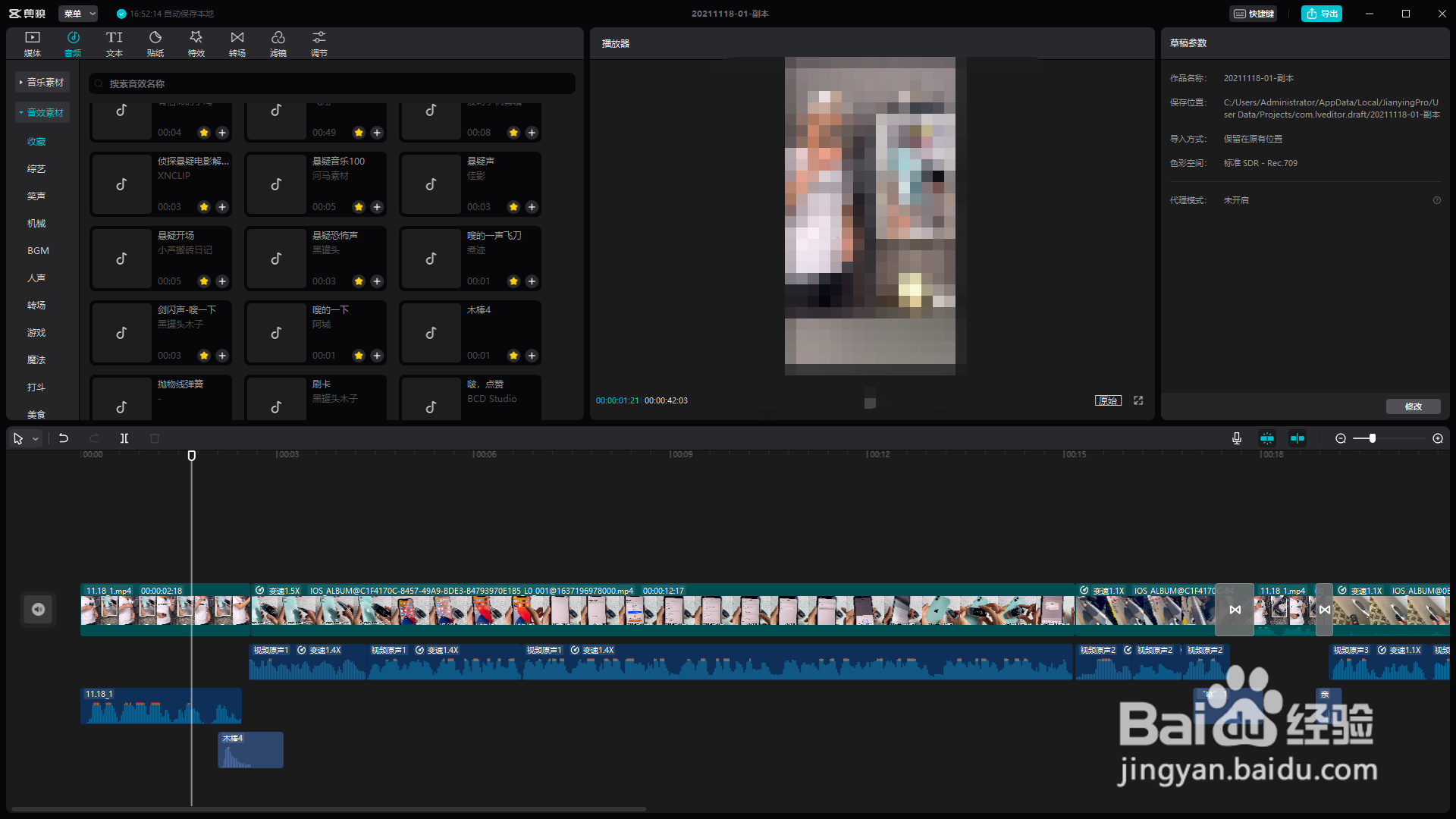Favorite the 悬疑开场 sound effect
1456x819 pixels.
point(204,281)
